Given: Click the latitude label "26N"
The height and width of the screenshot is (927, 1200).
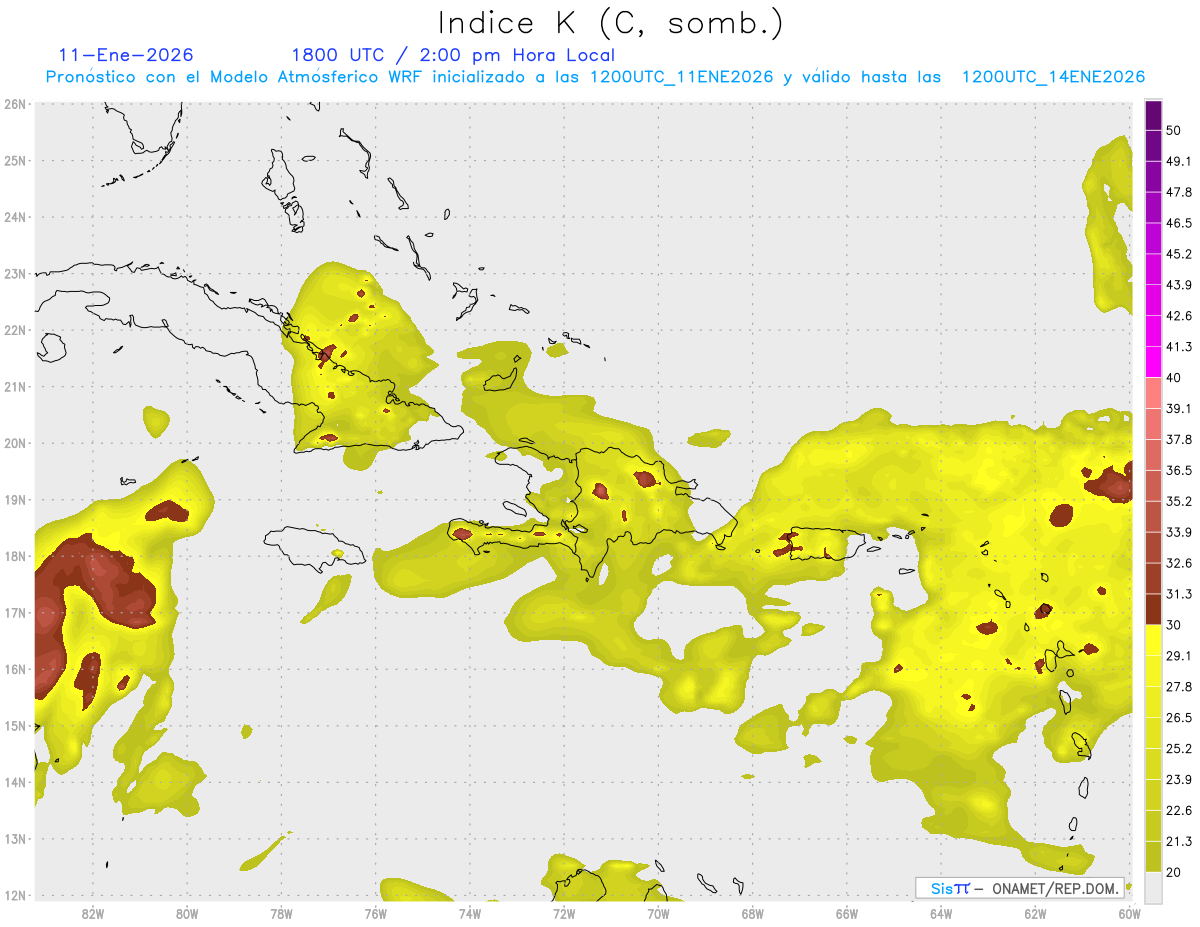Looking at the screenshot, I should [15, 104].
